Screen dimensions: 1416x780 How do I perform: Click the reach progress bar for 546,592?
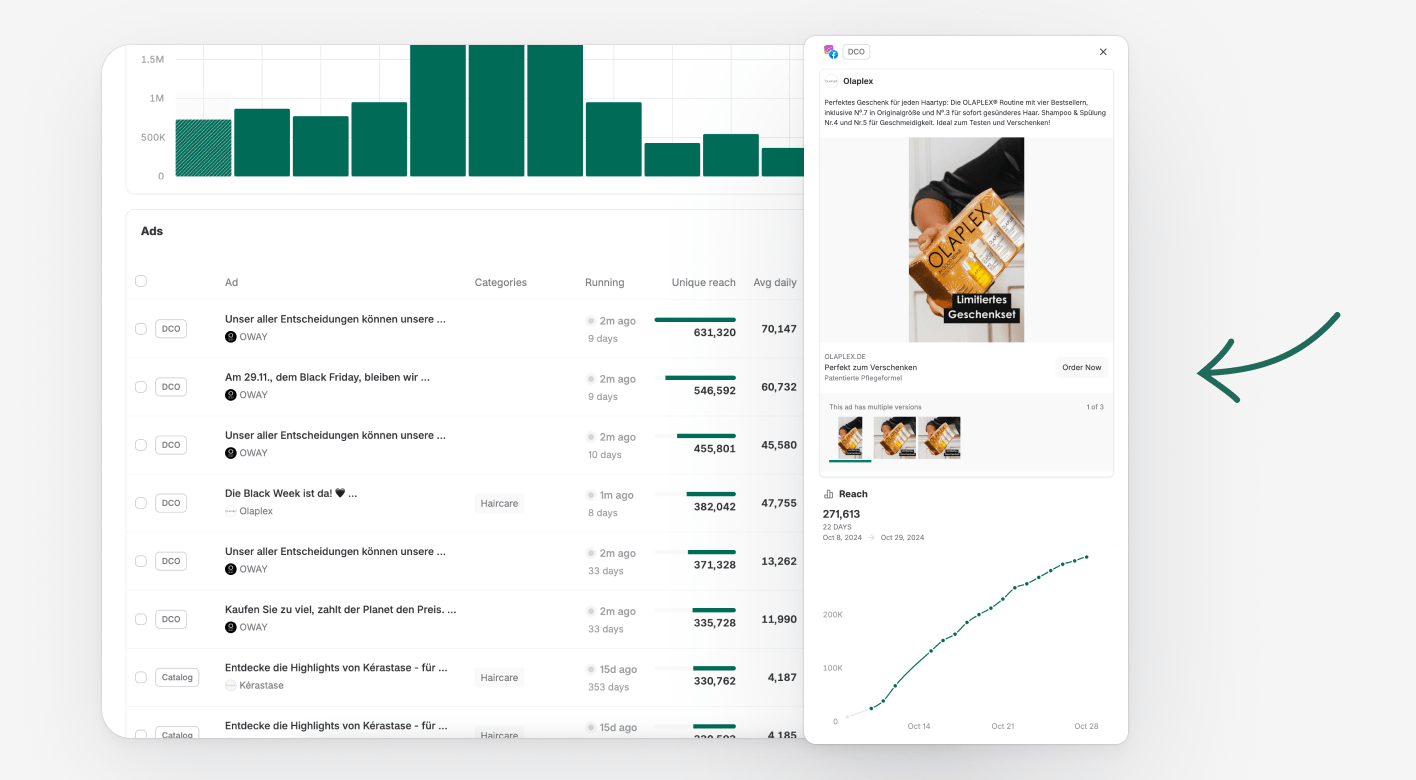[x=695, y=378]
